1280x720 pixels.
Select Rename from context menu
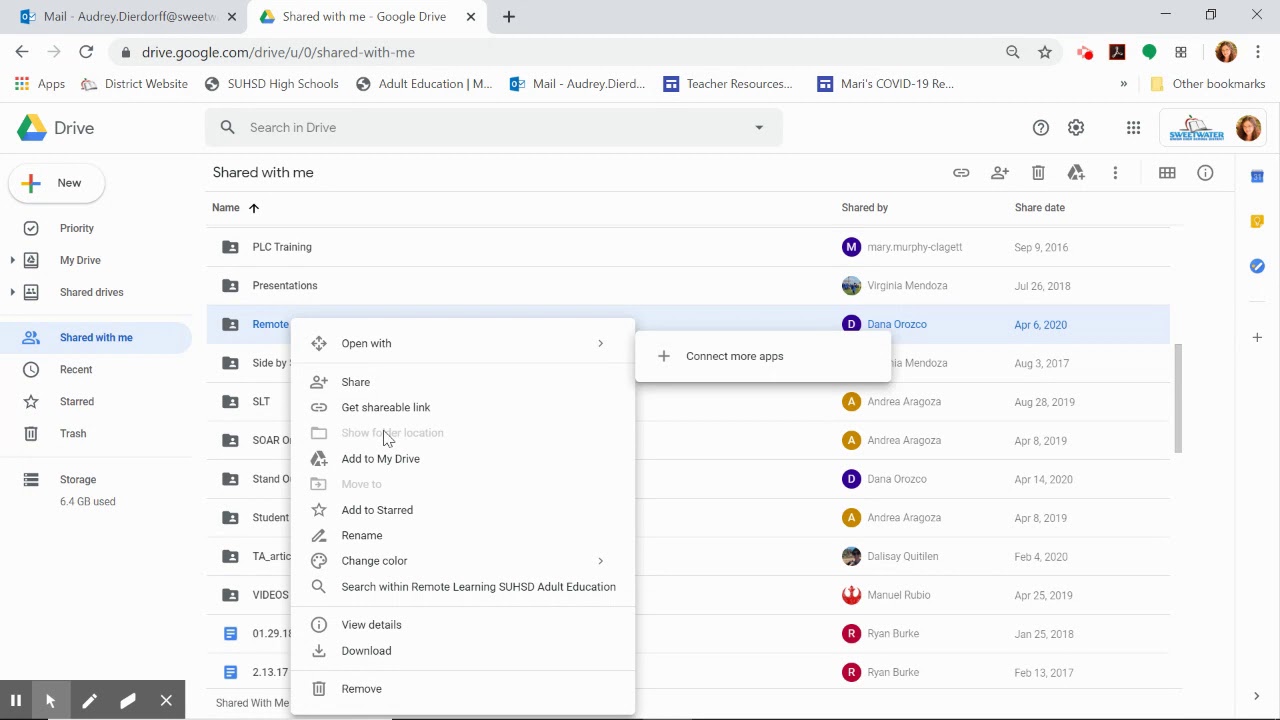[362, 535]
